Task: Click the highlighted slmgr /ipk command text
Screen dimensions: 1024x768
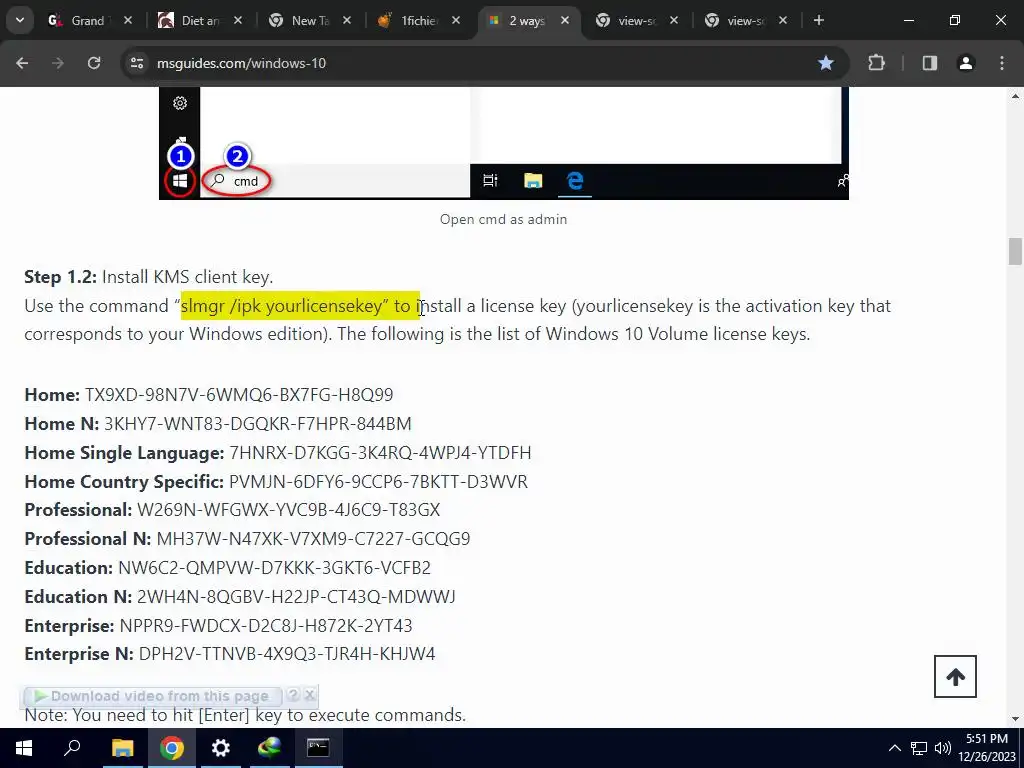Action: tap(300, 306)
